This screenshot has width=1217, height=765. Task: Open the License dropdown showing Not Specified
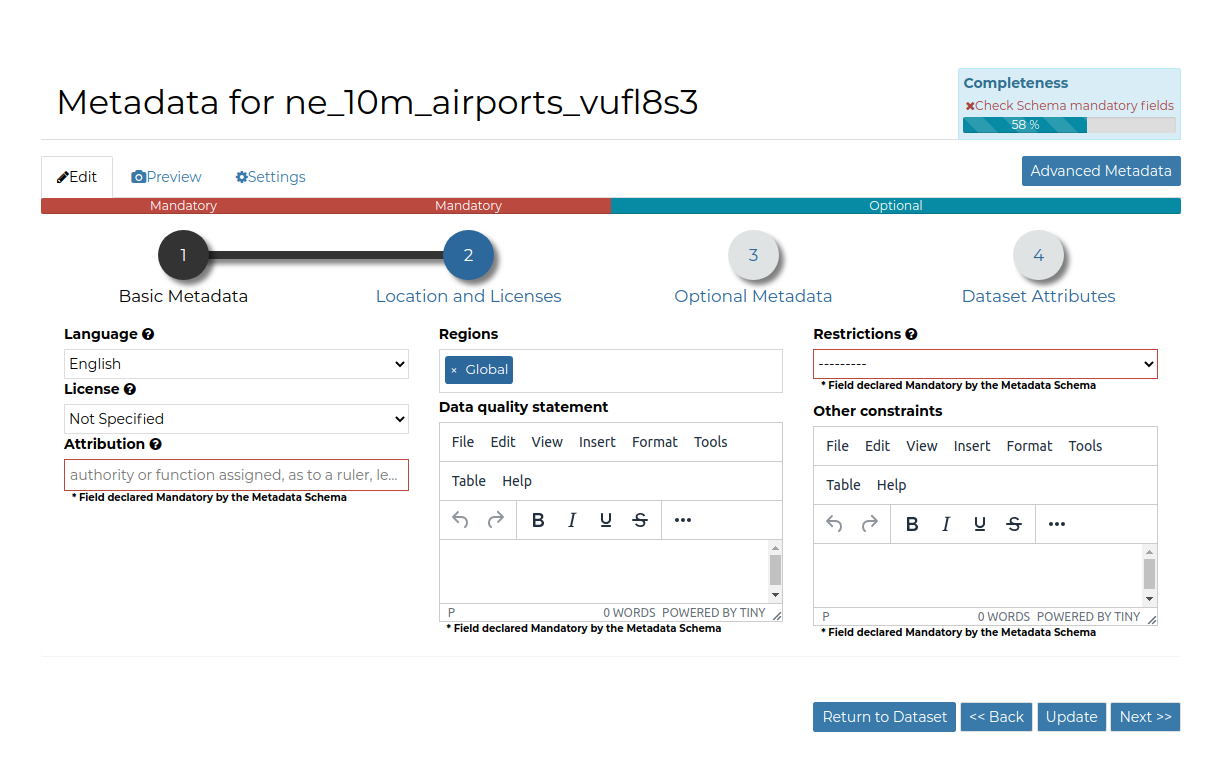point(236,418)
